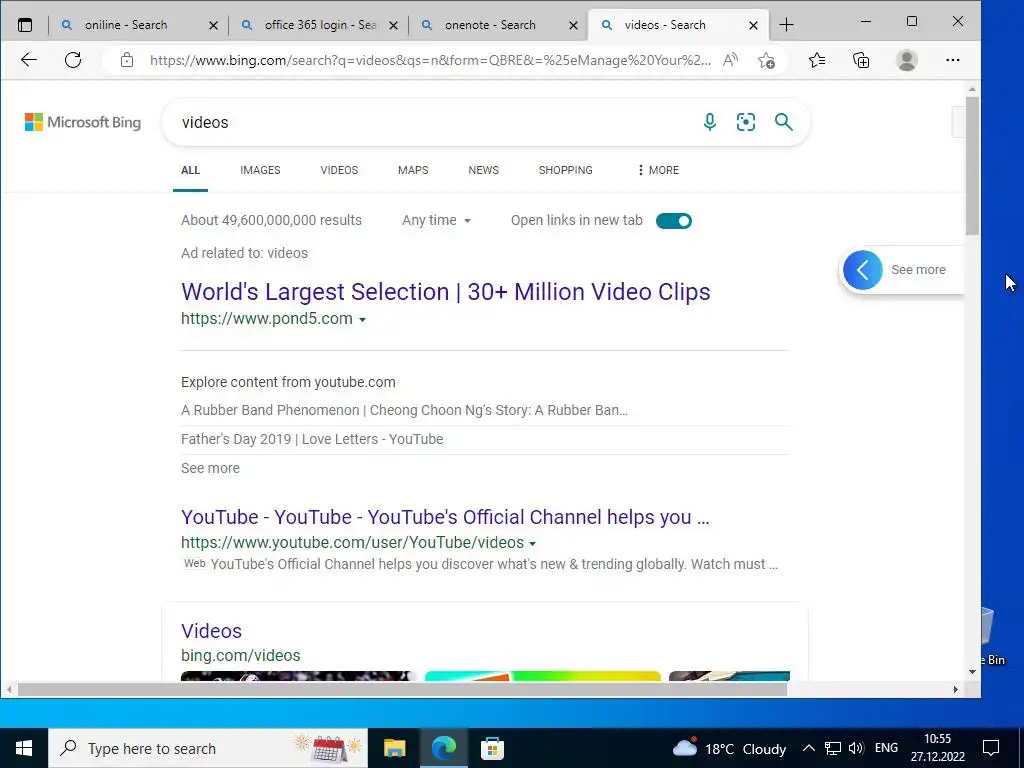Open the tab actions menu icon
The width and height of the screenshot is (1024, 768).
[25, 25]
